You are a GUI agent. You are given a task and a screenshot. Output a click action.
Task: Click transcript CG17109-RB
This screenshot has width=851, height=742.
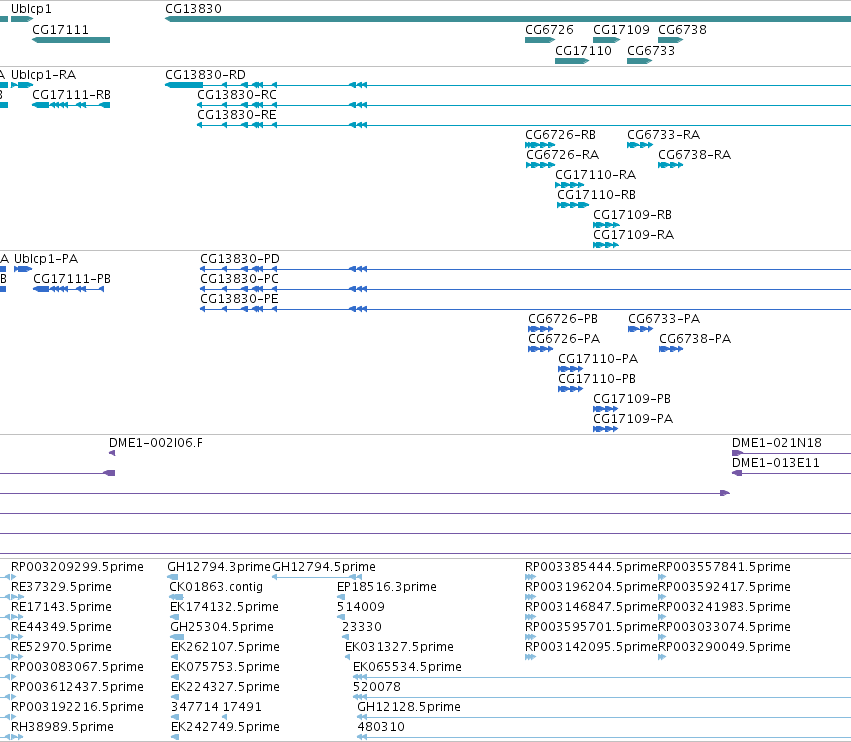click(632, 214)
